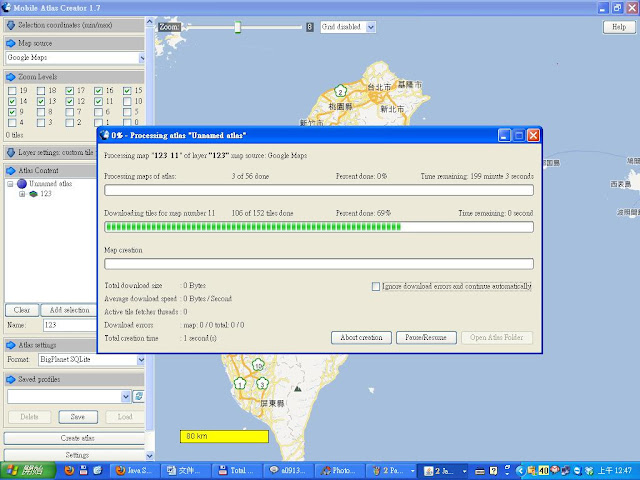Screen dimensions: 640x480
Task: Click left panel scrollbar down arrow
Action: [x=149, y=456]
